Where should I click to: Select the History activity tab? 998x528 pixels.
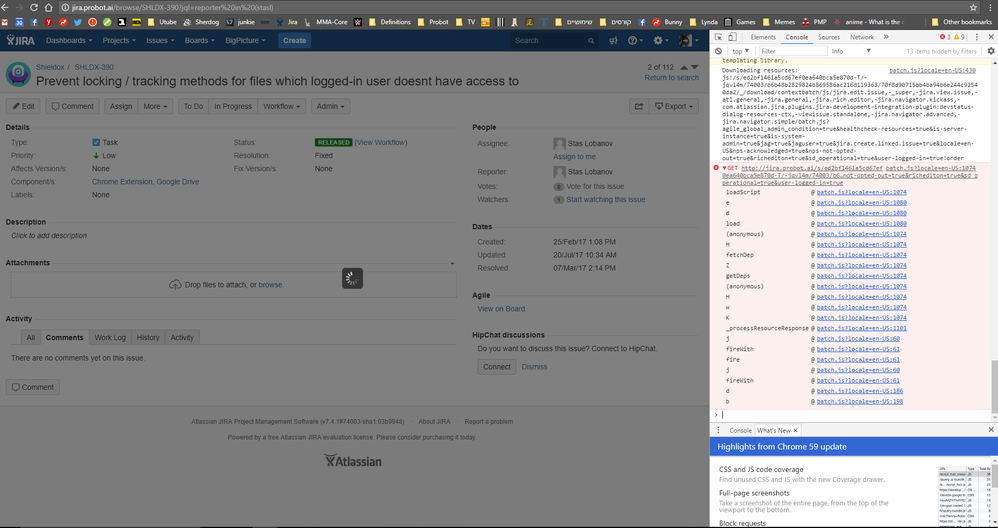[148, 337]
